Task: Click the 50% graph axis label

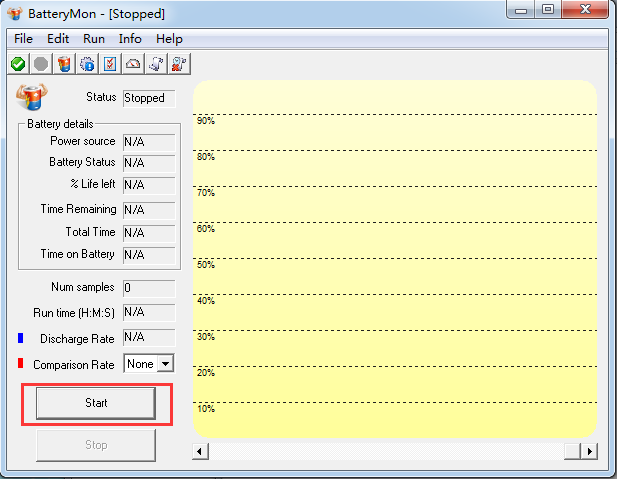Action: (206, 265)
